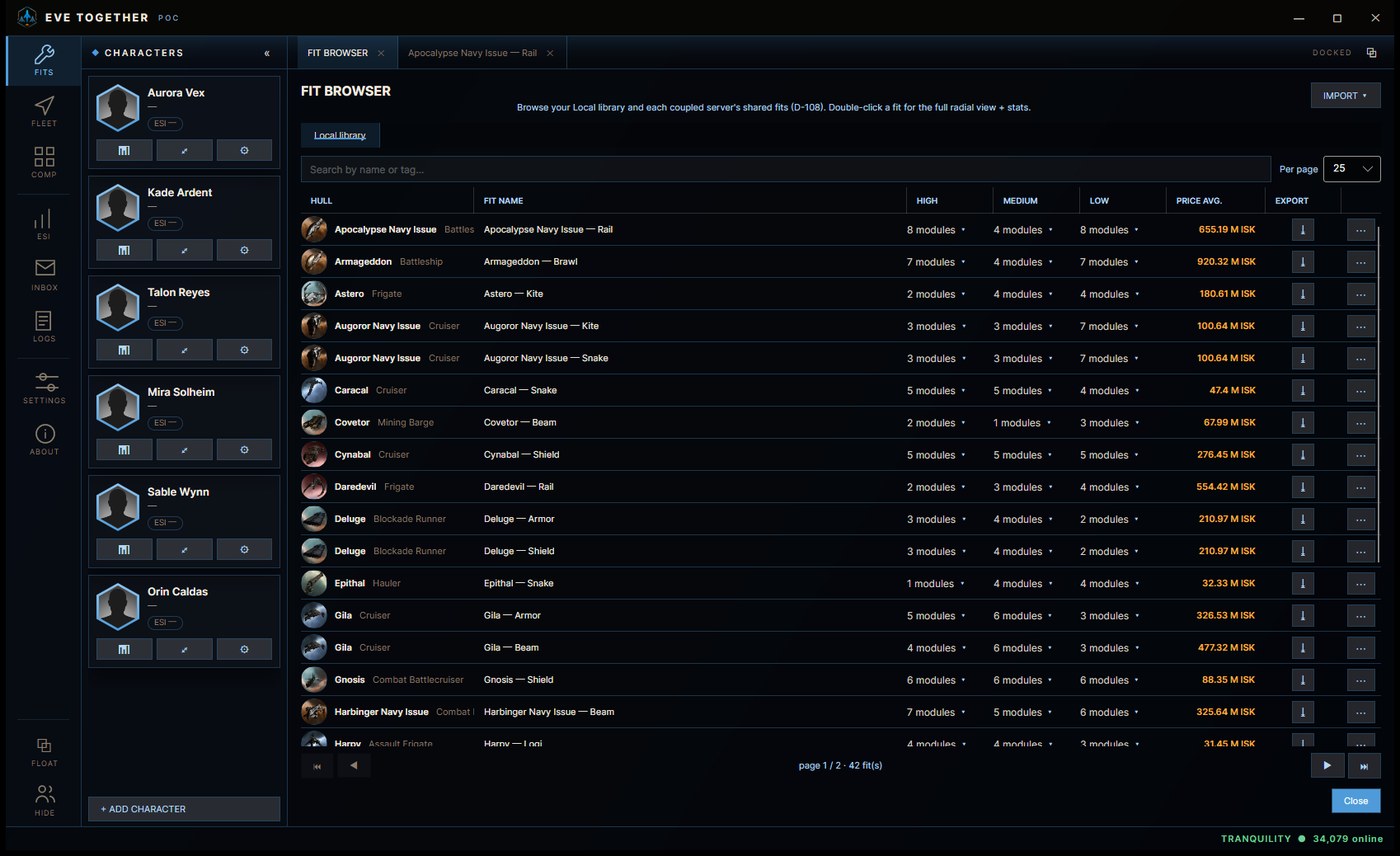Open the About page in sidebar
The width and height of the screenshot is (1400, 856).
click(x=43, y=439)
